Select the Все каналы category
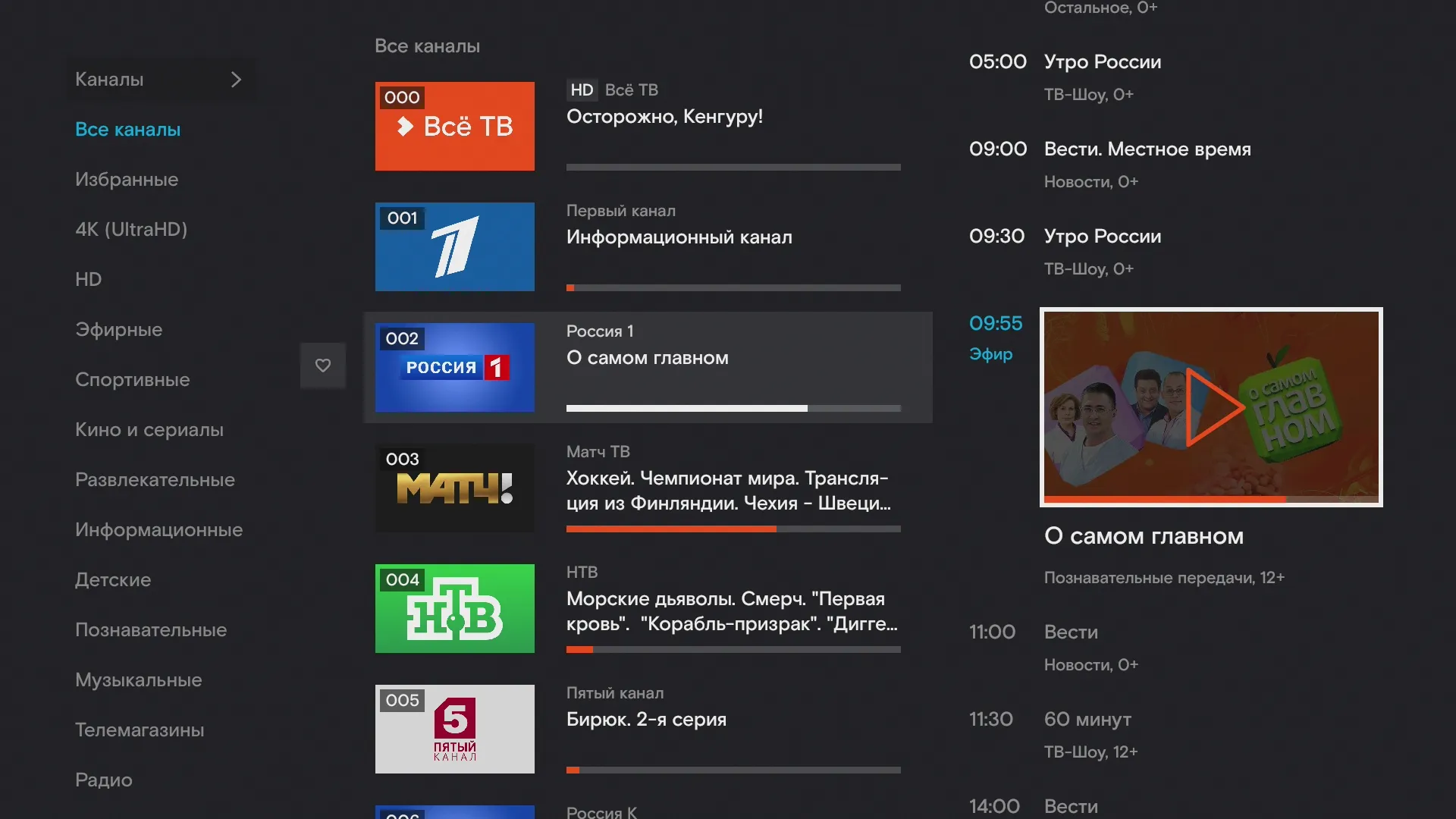Viewport: 1456px width, 819px height. click(x=127, y=130)
